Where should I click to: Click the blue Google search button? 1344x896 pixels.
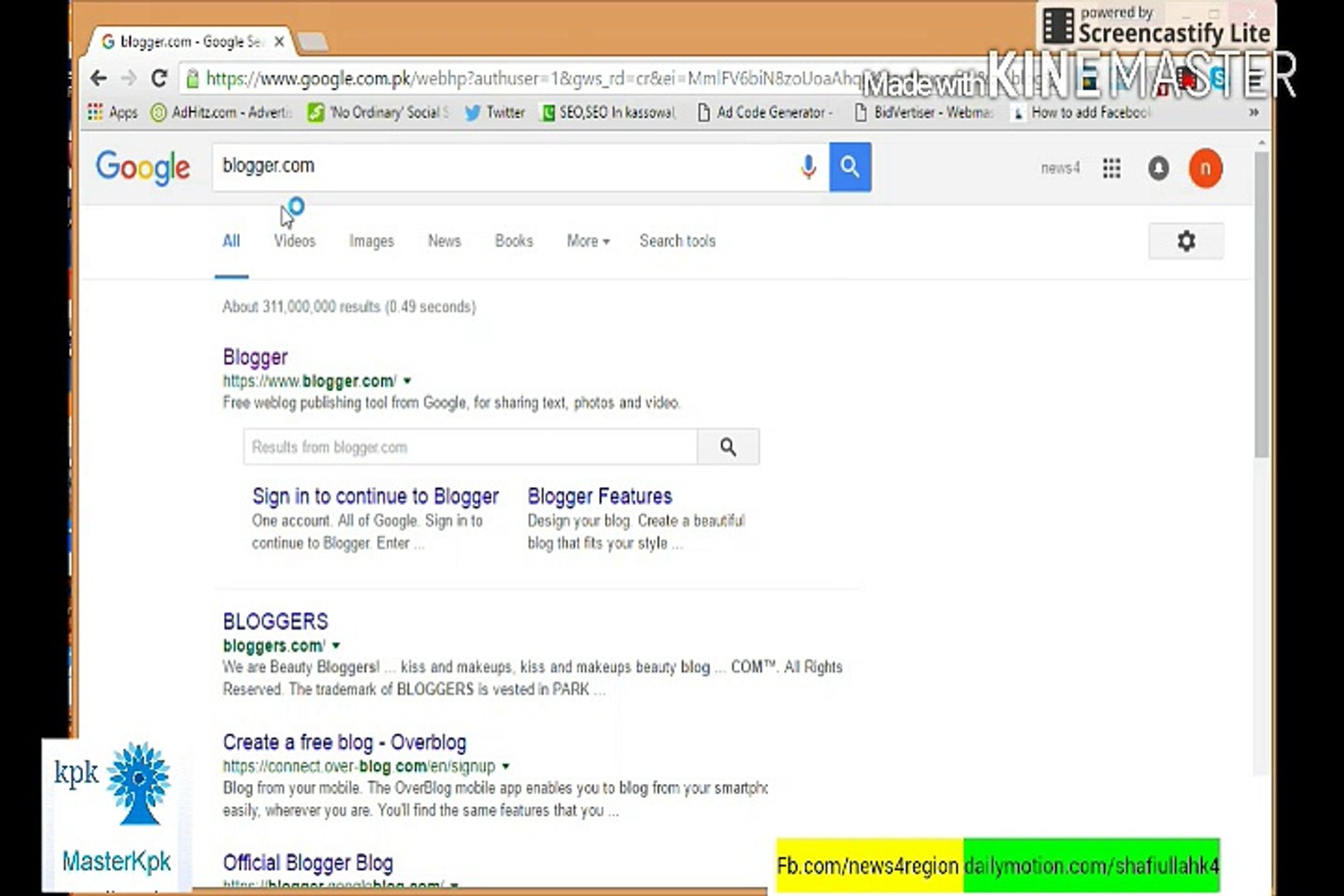pyautogui.click(x=850, y=167)
